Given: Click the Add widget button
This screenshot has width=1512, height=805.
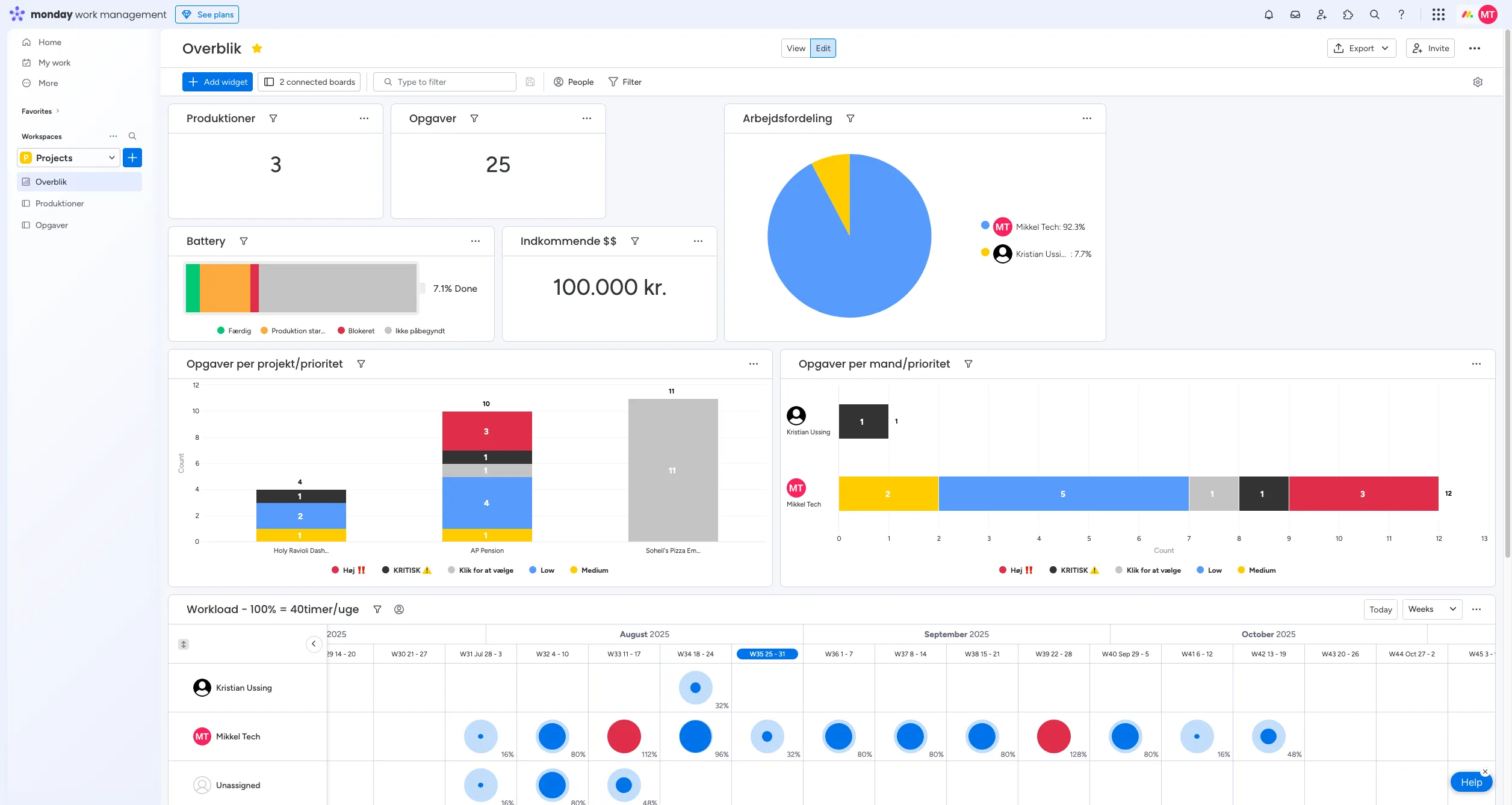Looking at the screenshot, I should [217, 82].
